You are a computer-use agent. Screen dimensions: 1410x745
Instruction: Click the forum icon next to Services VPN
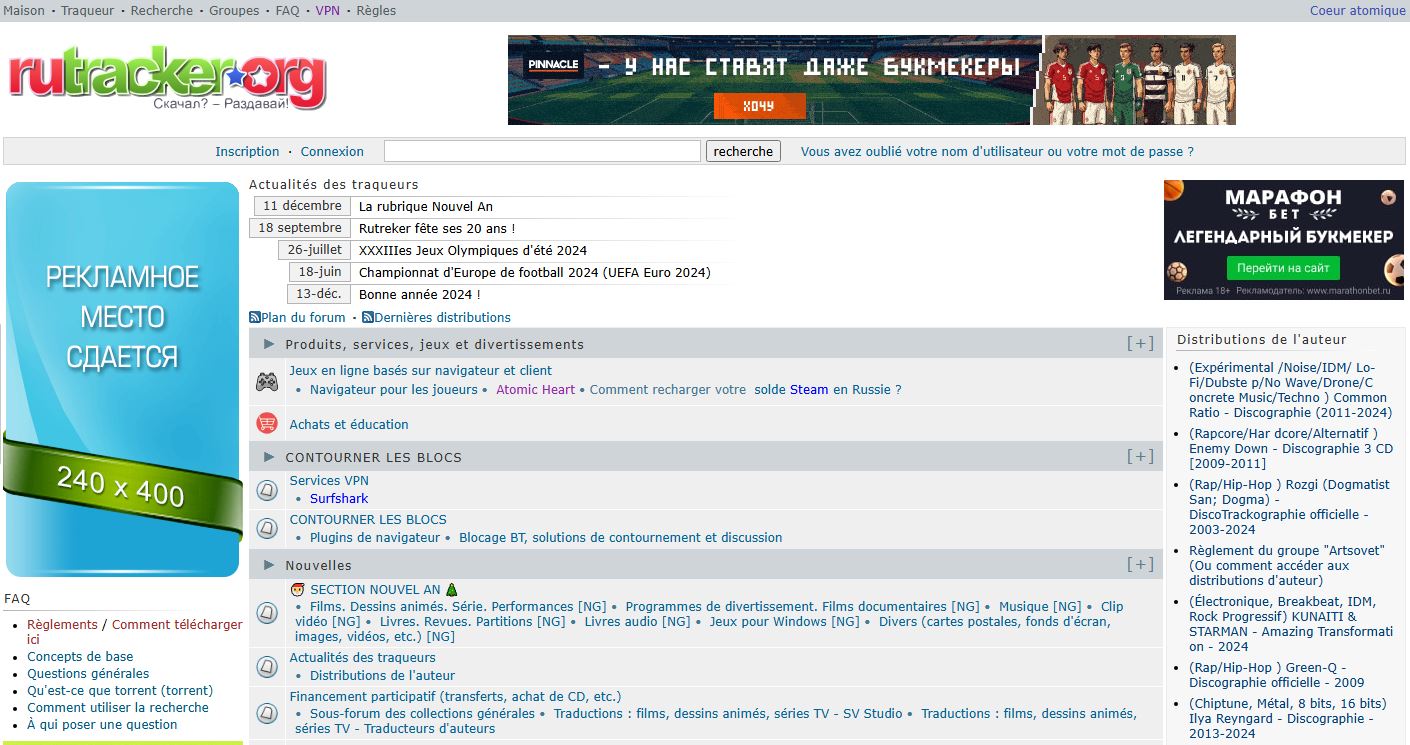coord(267,490)
